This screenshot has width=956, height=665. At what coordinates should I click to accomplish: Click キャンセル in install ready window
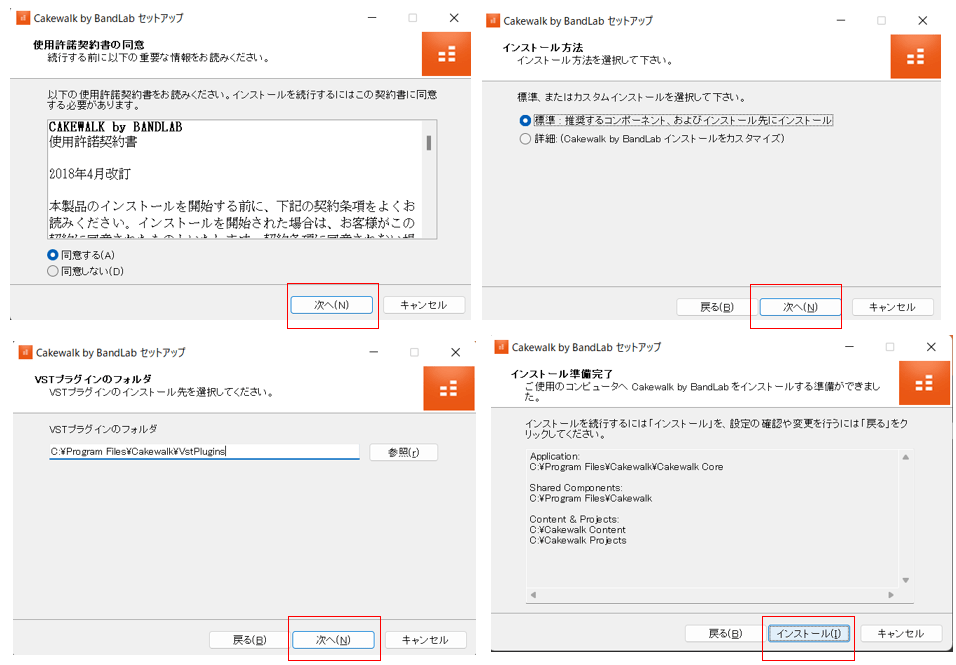(x=901, y=634)
